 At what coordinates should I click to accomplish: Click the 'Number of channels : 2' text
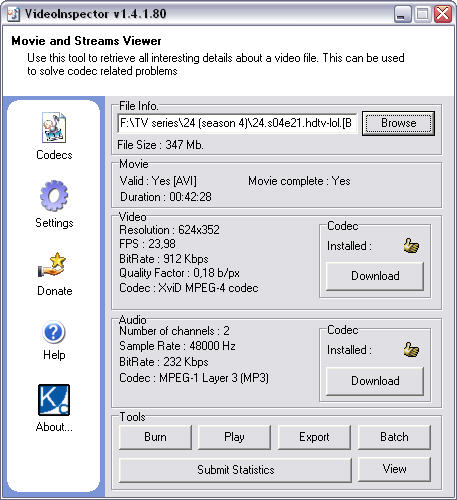174,331
